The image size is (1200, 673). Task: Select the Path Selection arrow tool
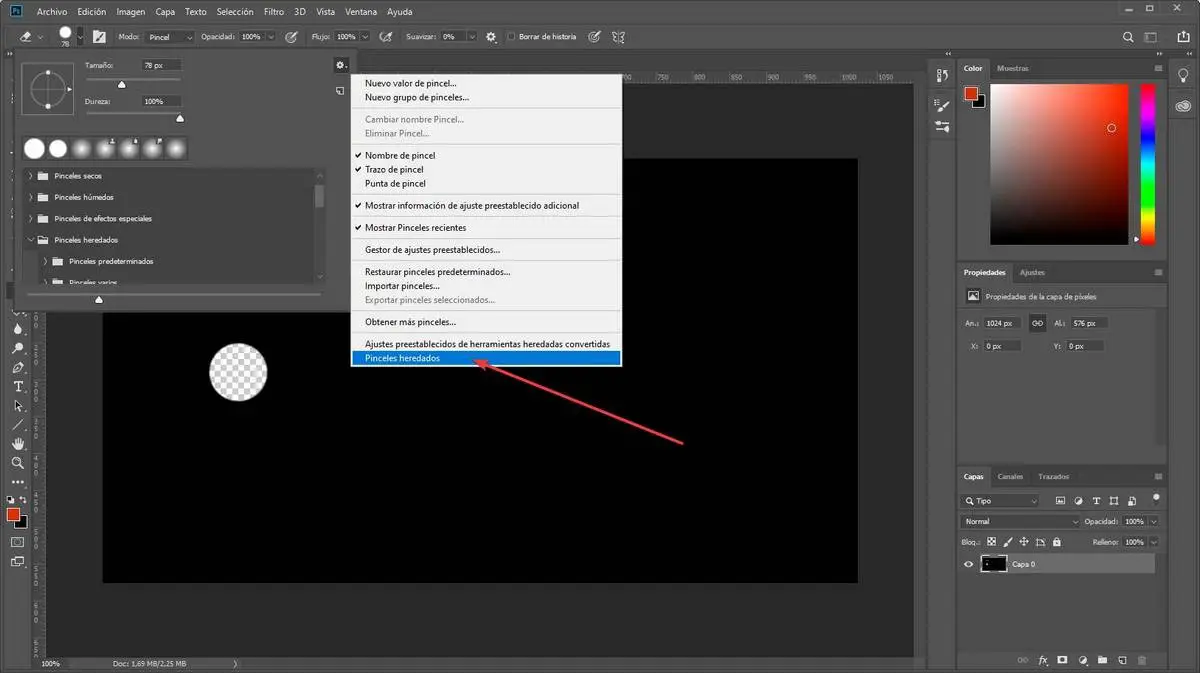point(18,405)
